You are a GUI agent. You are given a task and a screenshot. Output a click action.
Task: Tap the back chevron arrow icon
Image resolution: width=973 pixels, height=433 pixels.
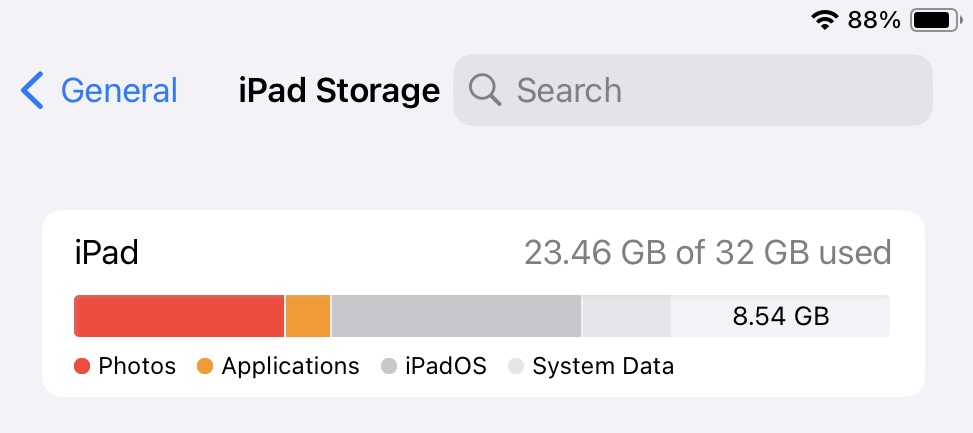coord(33,91)
